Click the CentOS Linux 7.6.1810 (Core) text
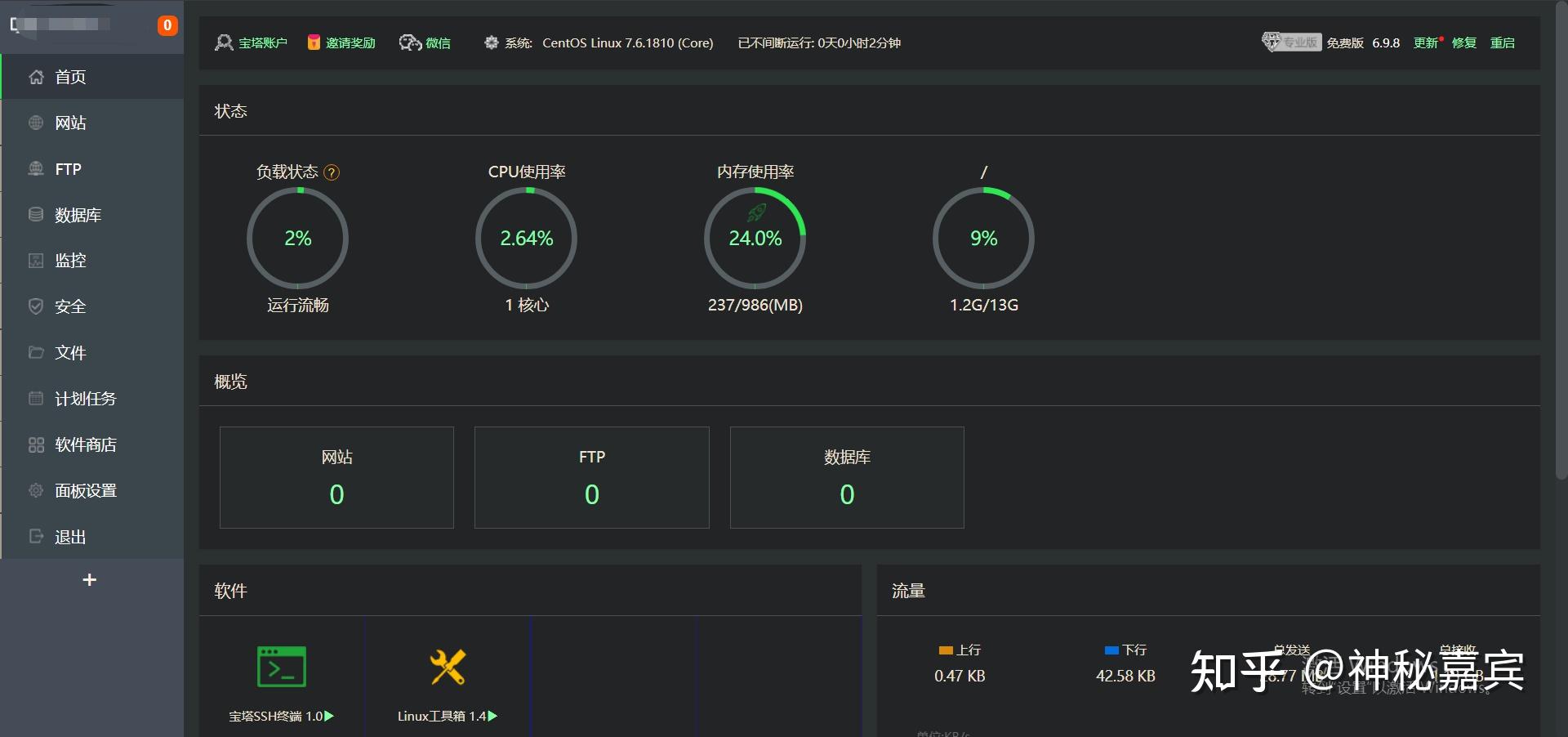Screen dimensions: 1568x737 628,43
